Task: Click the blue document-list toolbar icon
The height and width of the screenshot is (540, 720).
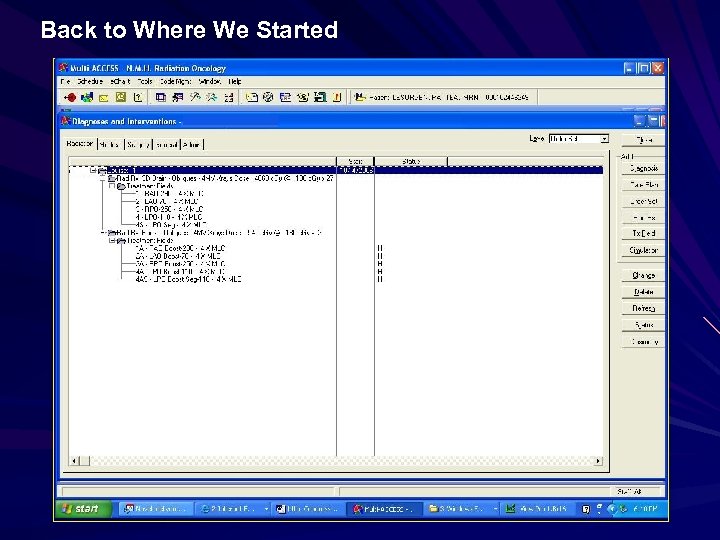Action: click(286, 97)
